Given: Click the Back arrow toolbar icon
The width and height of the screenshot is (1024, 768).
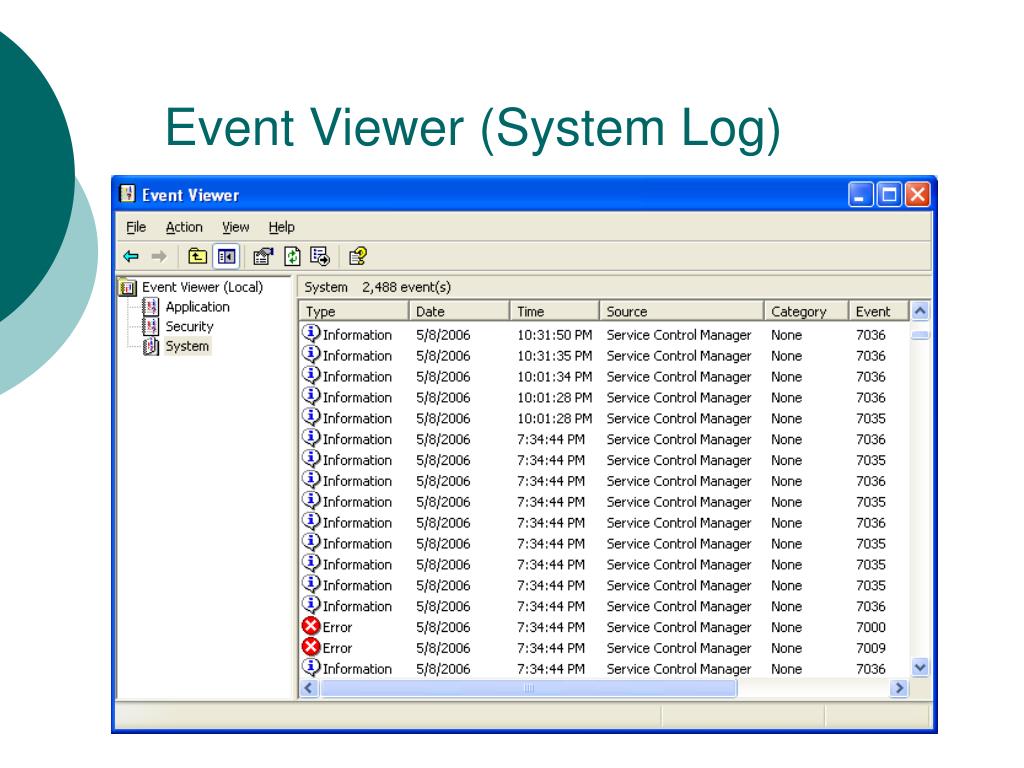Looking at the screenshot, I should pyautogui.click(x=131, y=257).
